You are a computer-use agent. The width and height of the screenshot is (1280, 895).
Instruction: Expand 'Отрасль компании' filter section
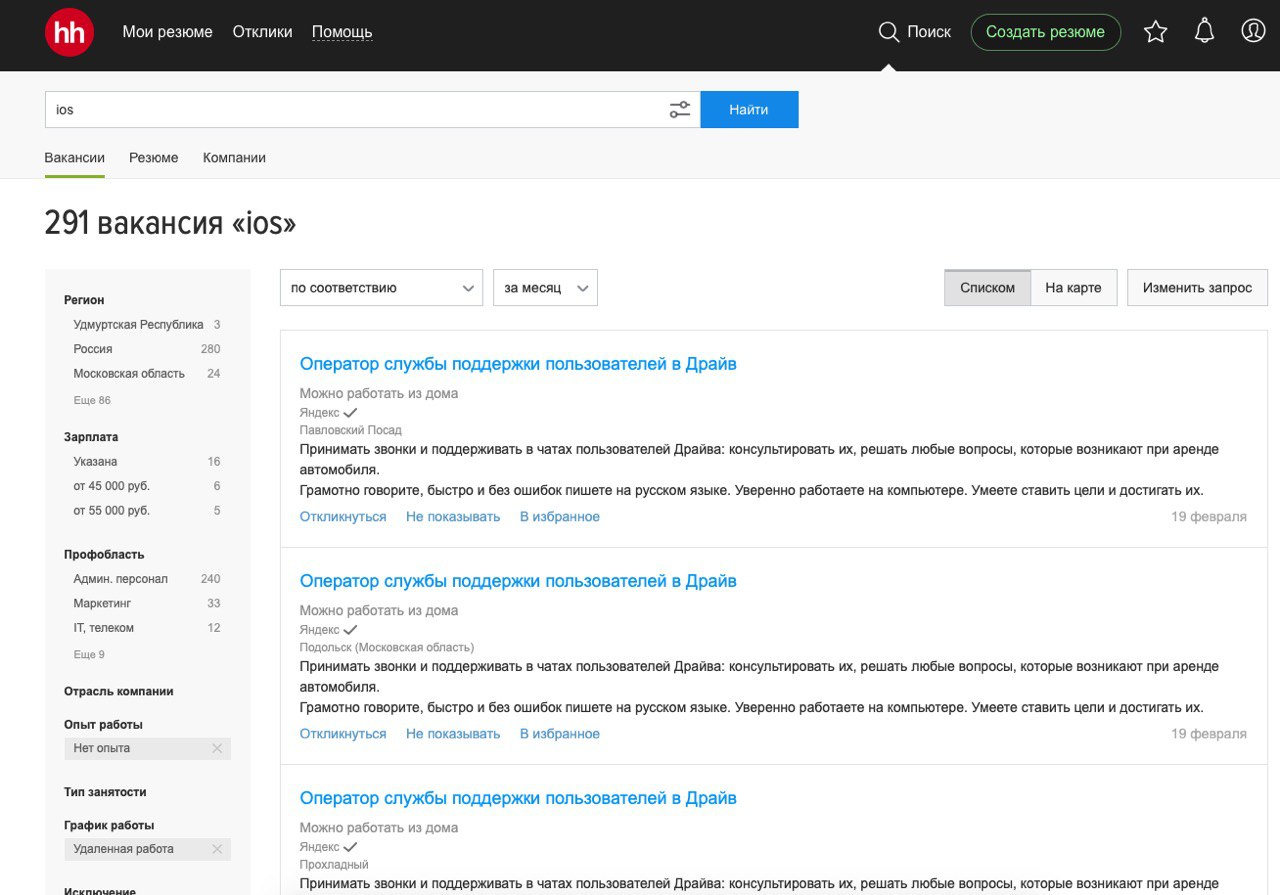coord(119,691)
